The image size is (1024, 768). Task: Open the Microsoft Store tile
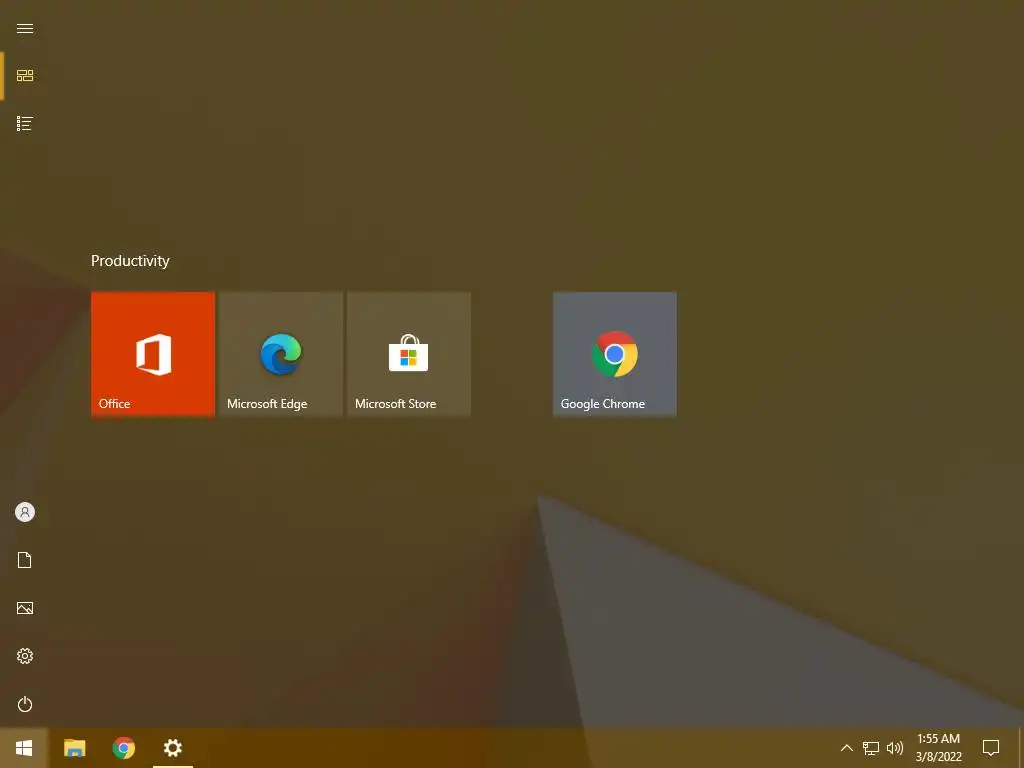(x=409, y=354)
